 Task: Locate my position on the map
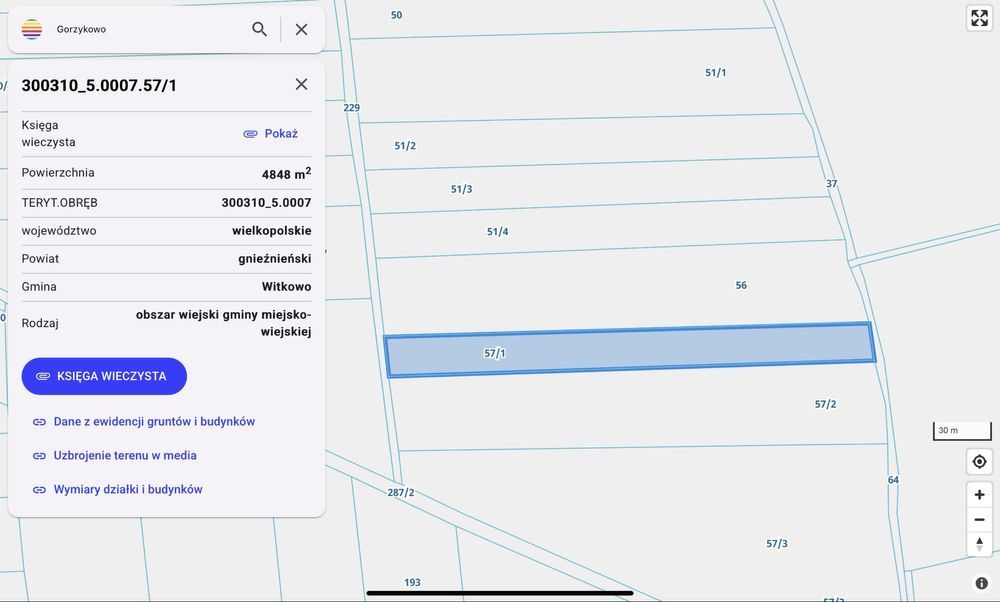click(x=980, y=462)
